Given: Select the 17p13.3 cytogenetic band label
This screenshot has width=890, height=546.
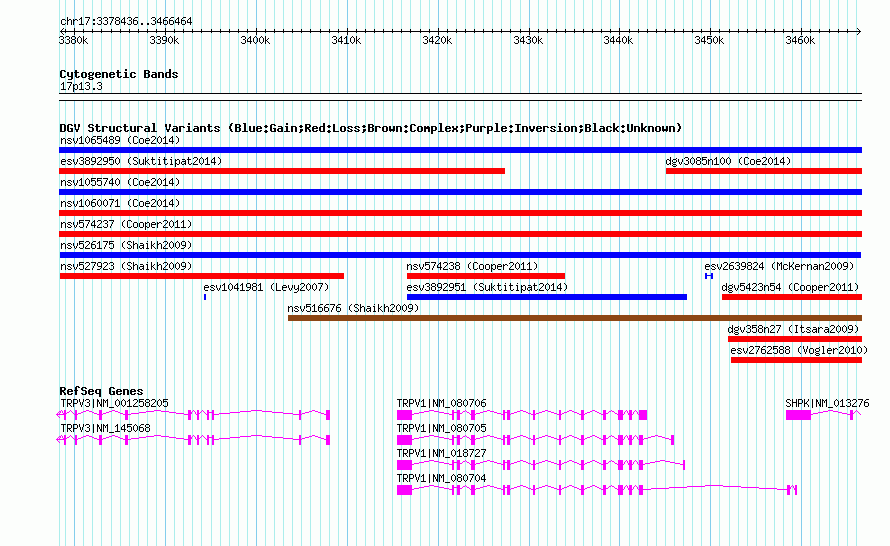Looking at the screenshot, I should [81, 86].
